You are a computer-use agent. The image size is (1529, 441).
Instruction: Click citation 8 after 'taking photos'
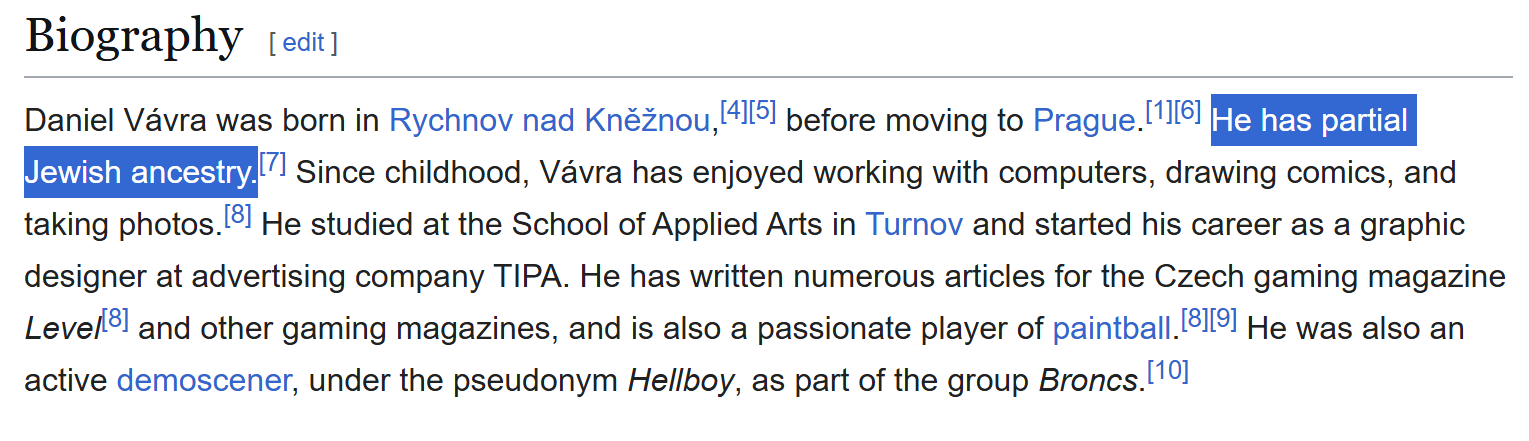[x=236, y=215]
